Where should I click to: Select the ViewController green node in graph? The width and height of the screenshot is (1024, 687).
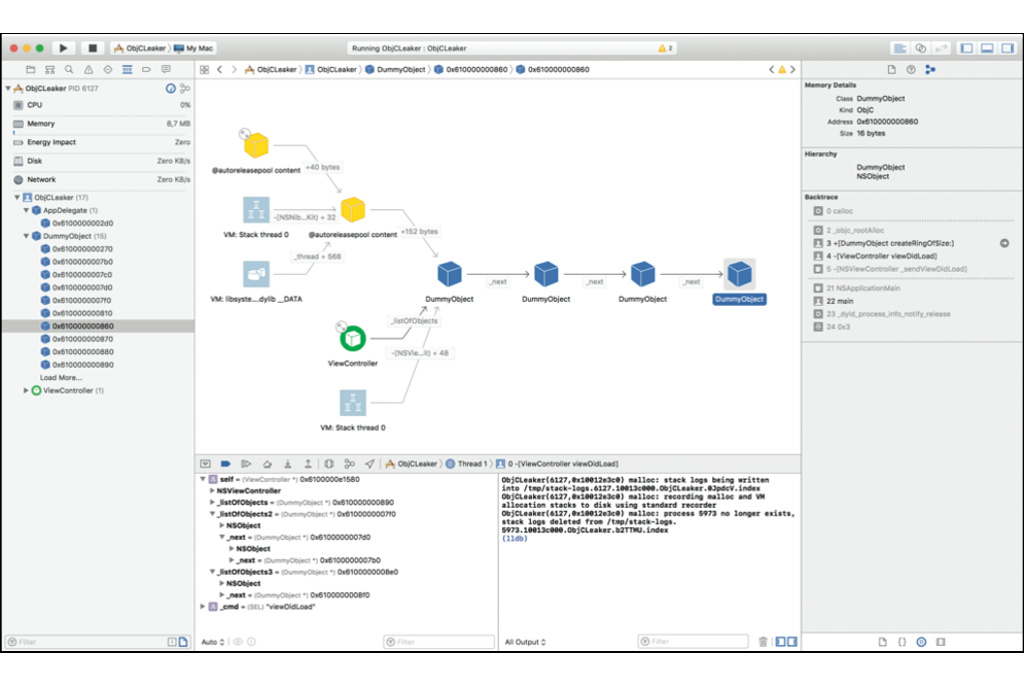coord(351,340)
